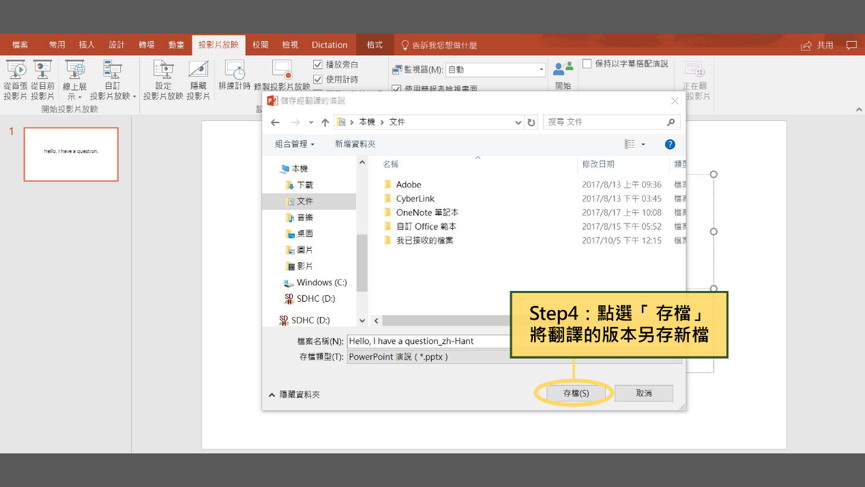Click the horizontal scrollbar in the file list

coord(446,320)
